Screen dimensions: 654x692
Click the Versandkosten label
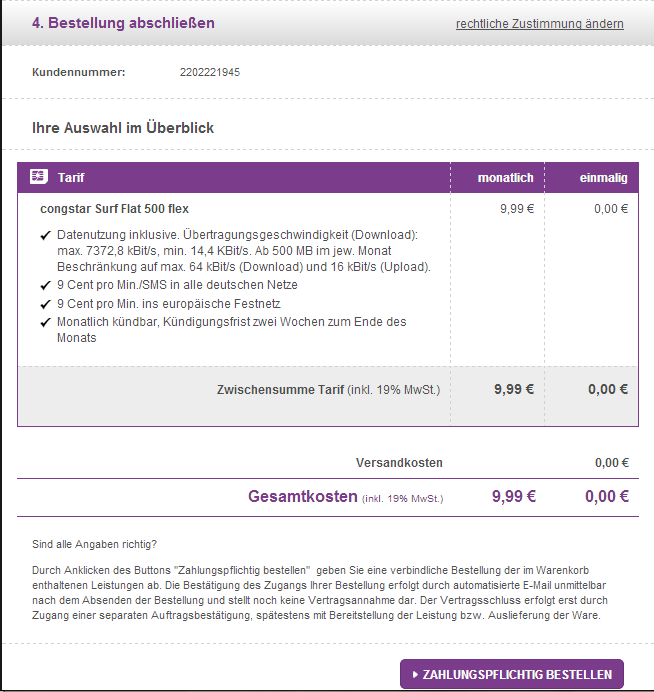point(399,463)
